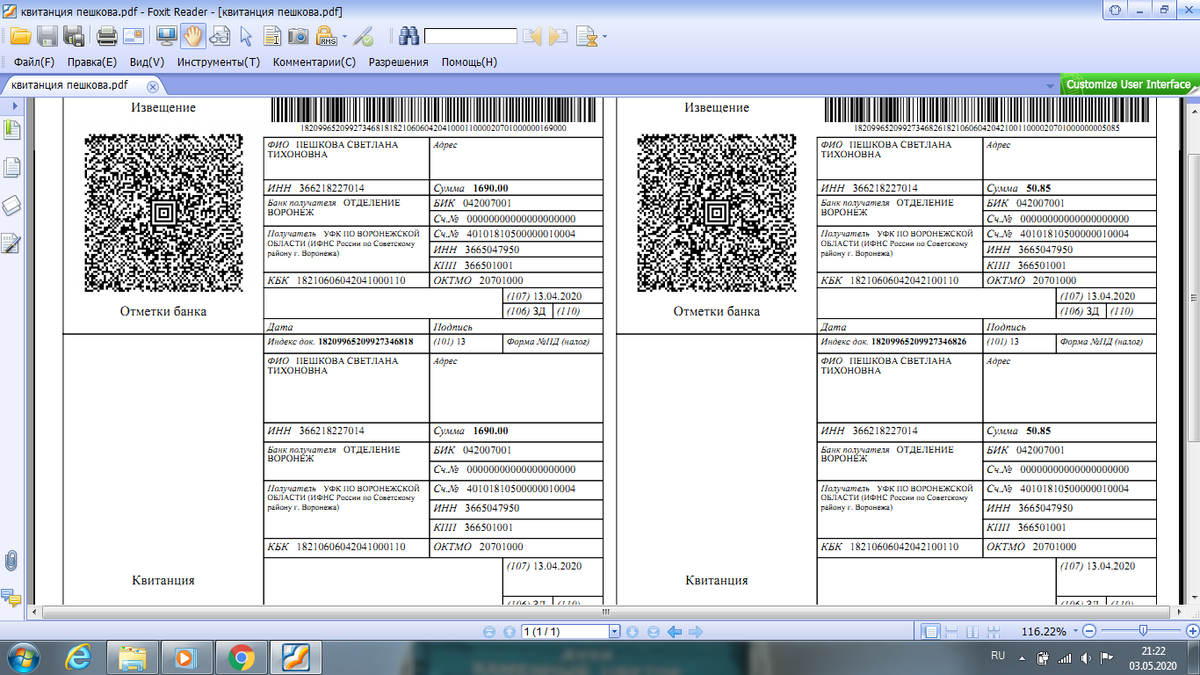
Task: Go to the previous page
Action: 509,632
